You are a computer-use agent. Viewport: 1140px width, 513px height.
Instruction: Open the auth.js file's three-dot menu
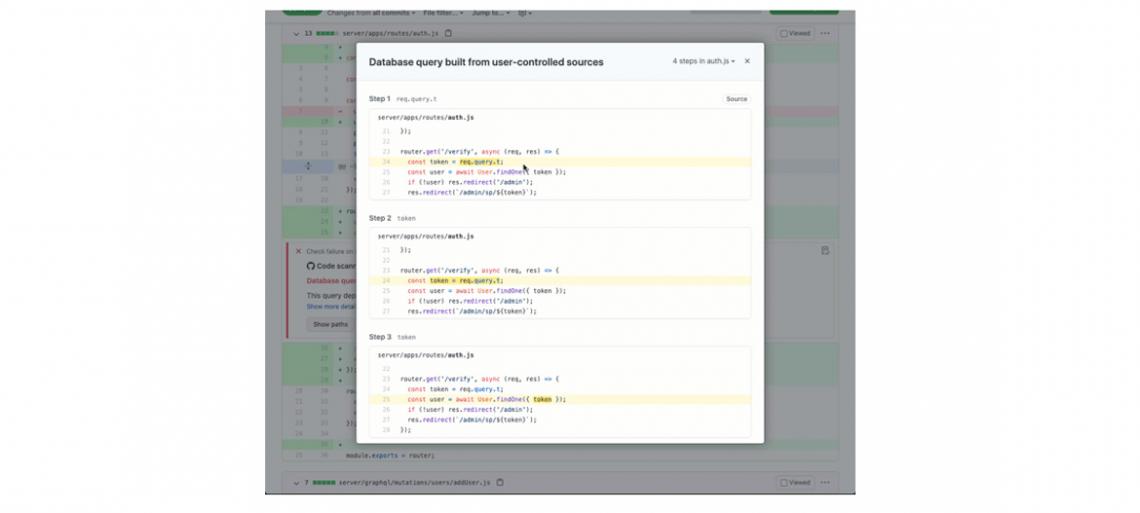tap(825, 33)
